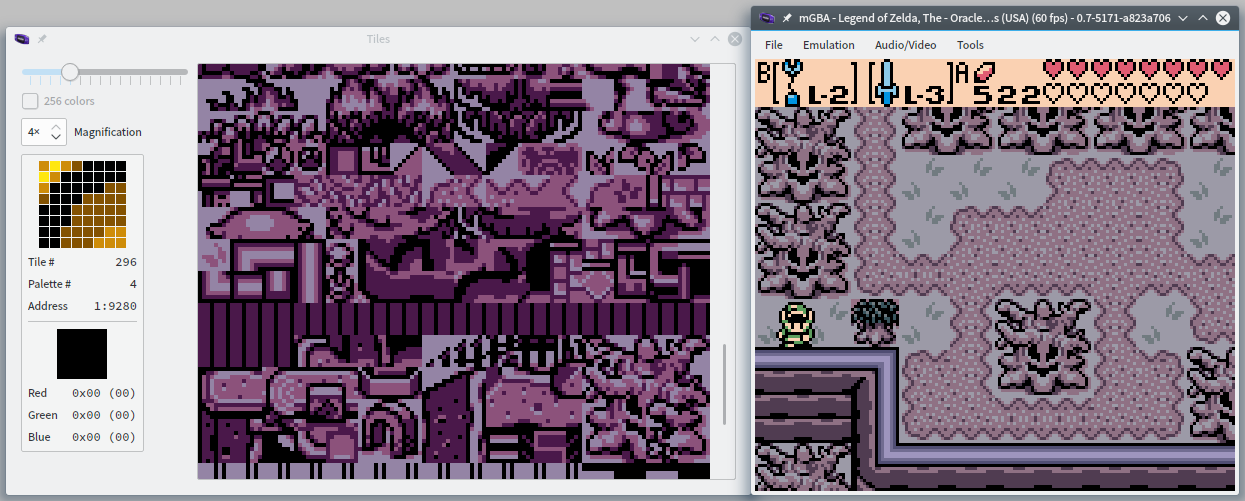Image resolution: width=1245 pixels, height=501 pixels.
Task: Open the Audio/Video menu
Action: [905, 45]
